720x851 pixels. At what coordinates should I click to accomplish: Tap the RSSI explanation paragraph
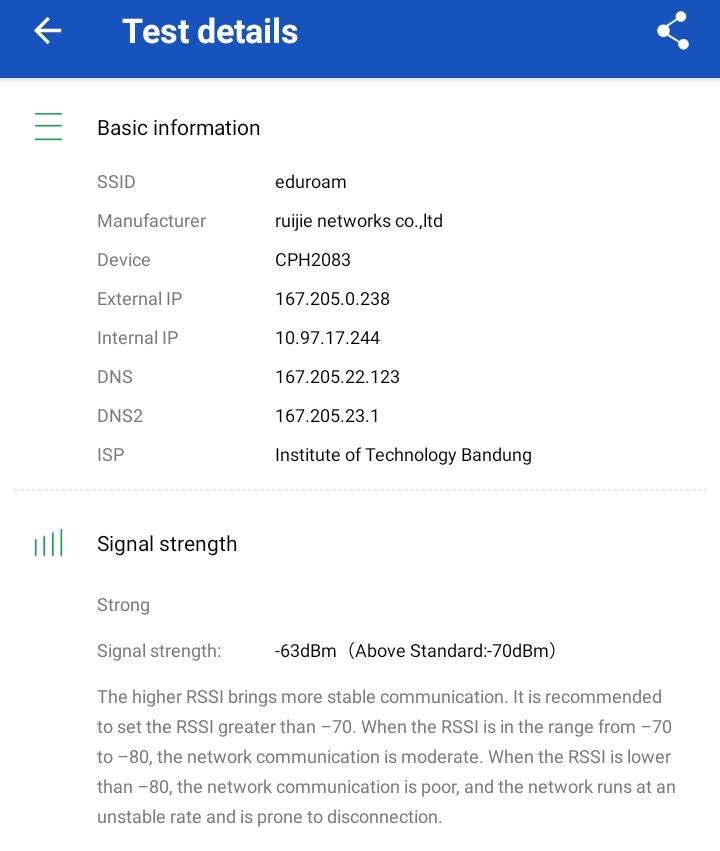386,757
